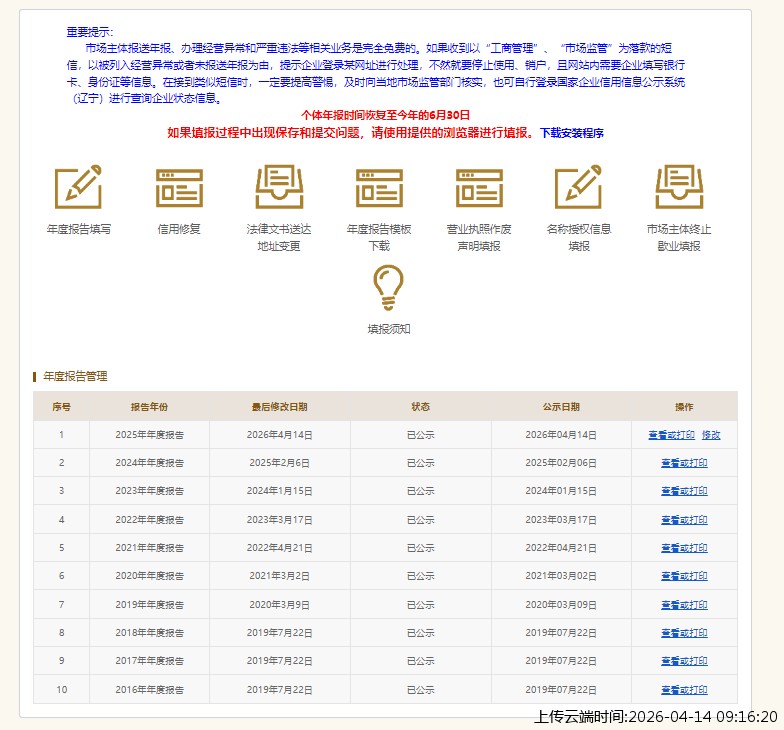View or print the 2022年度报告
The height and width of the screenshot is (730, 784).
(684, 520)
